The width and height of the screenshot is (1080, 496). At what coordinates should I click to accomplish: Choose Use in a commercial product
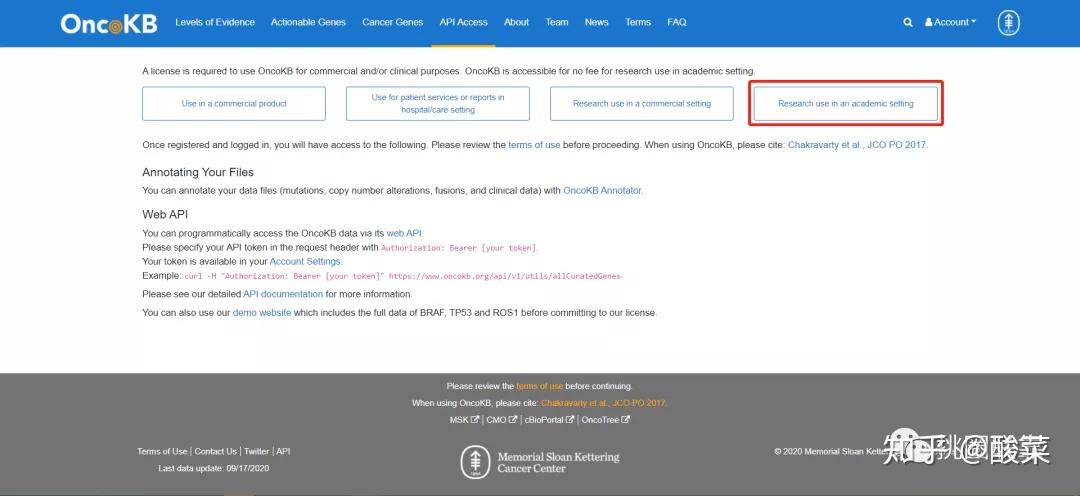pos(234,103)
